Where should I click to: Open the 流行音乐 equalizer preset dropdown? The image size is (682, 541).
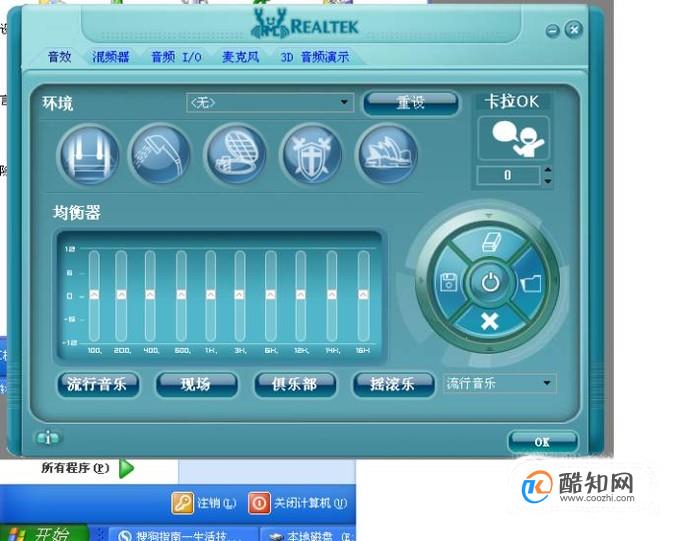click(499, 383)
